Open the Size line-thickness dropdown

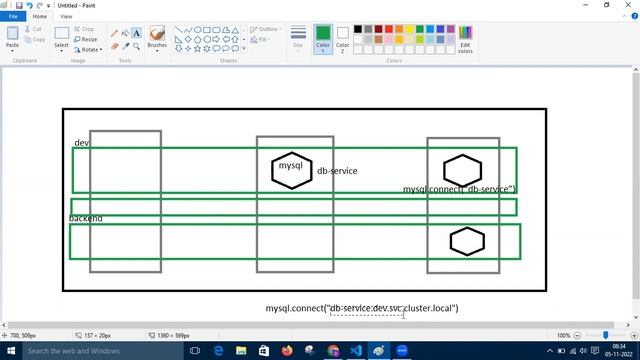[298, 39]
